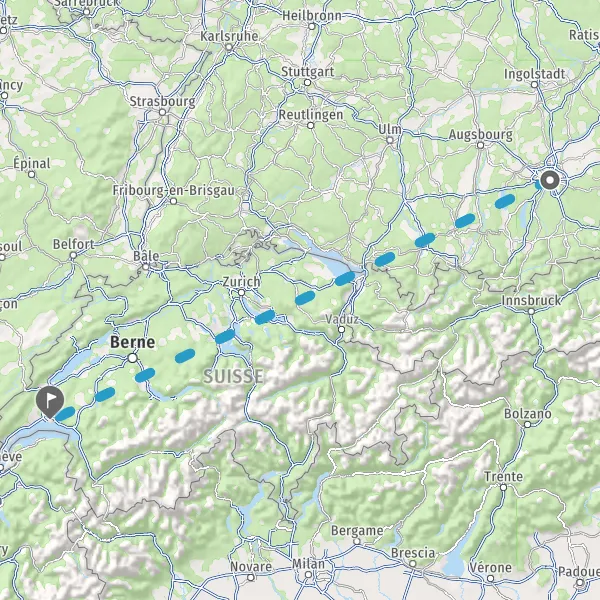Click the Ulm city marker
This screenshot has width=600, height=600.
(x=390, y=140)
